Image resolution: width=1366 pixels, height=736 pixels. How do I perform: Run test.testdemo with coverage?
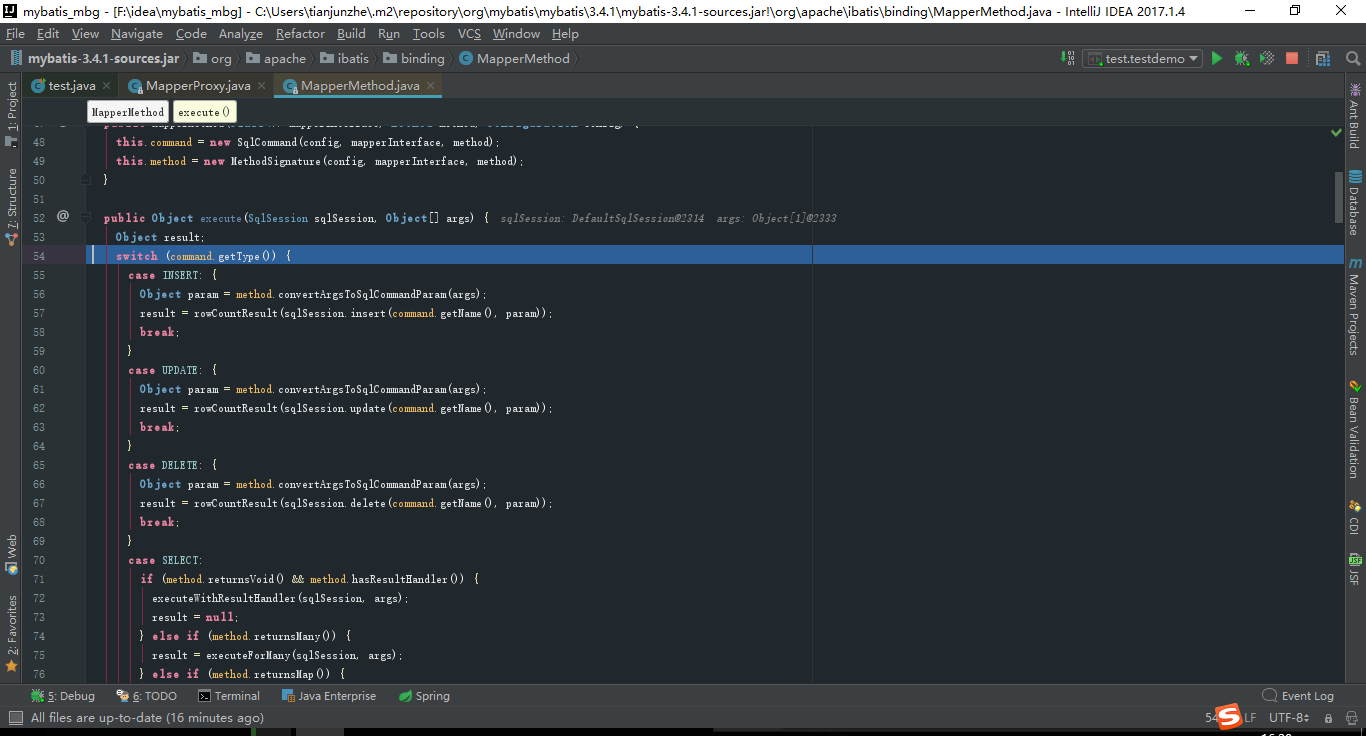(1266, 58)
